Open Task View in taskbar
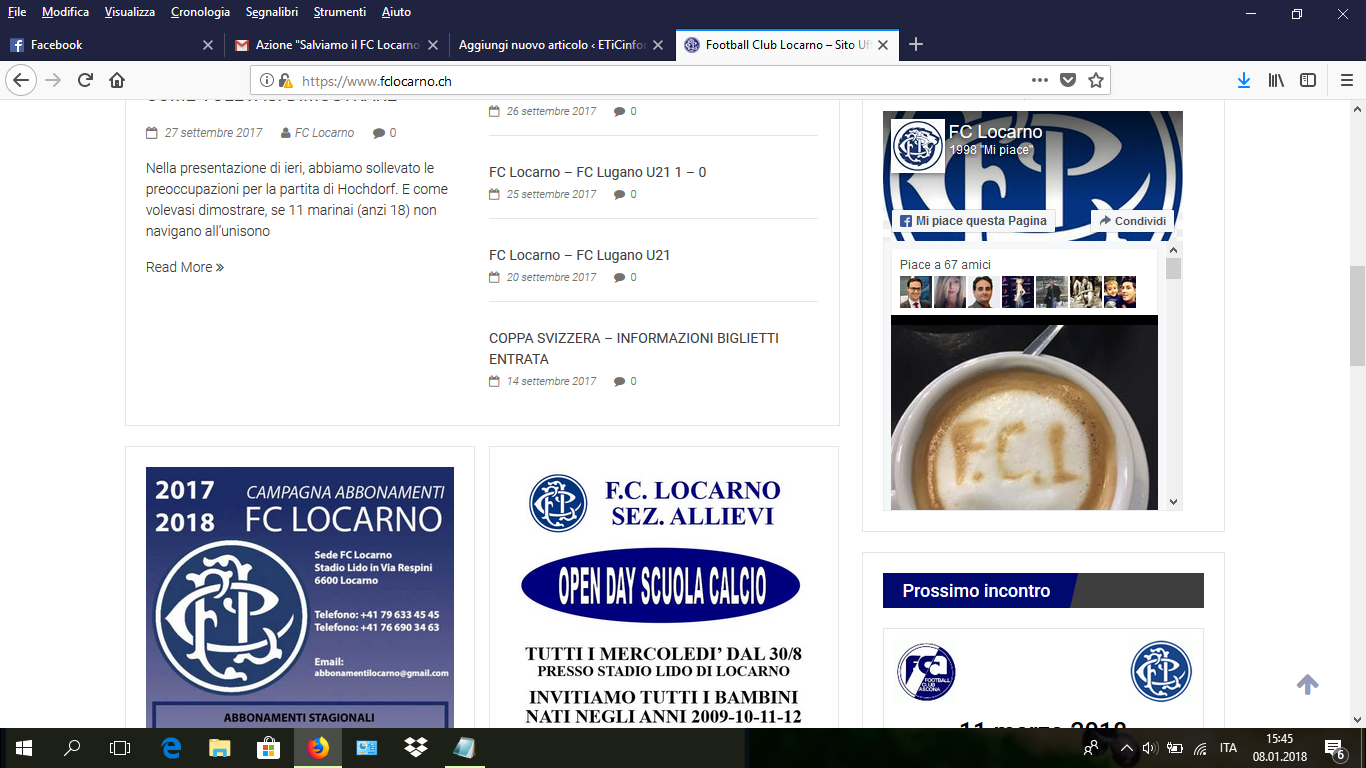The image size is (1366, 768). click(120, 748)
